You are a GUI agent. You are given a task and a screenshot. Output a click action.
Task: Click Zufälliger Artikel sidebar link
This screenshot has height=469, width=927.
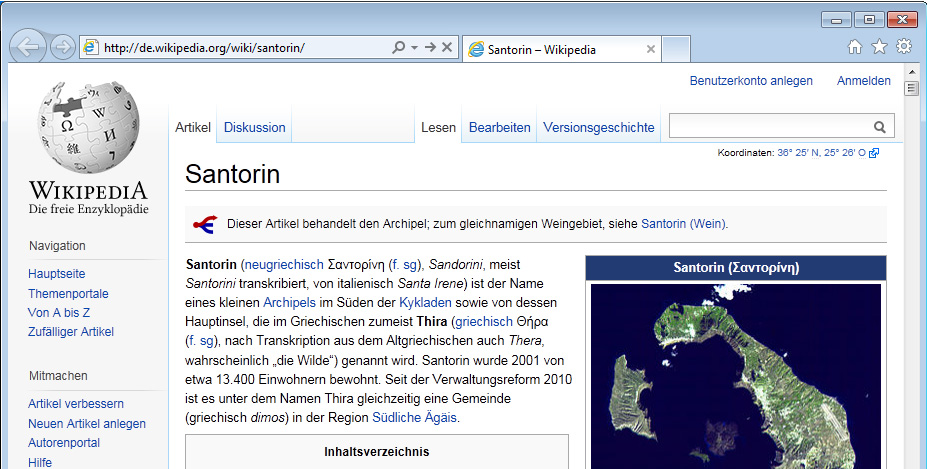(x=71, y=332)
